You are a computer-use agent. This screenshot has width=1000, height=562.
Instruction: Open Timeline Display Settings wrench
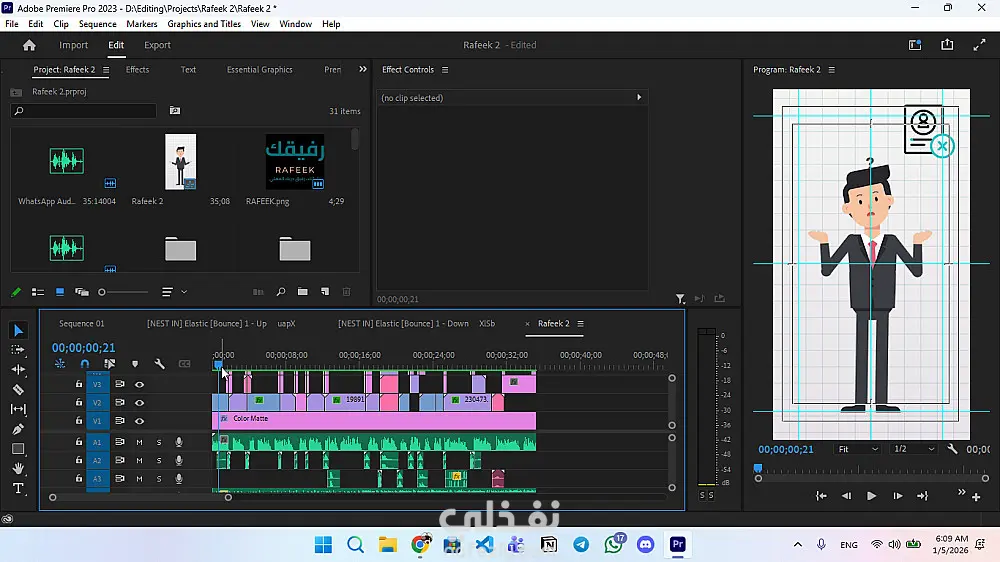tap(159, 364)
